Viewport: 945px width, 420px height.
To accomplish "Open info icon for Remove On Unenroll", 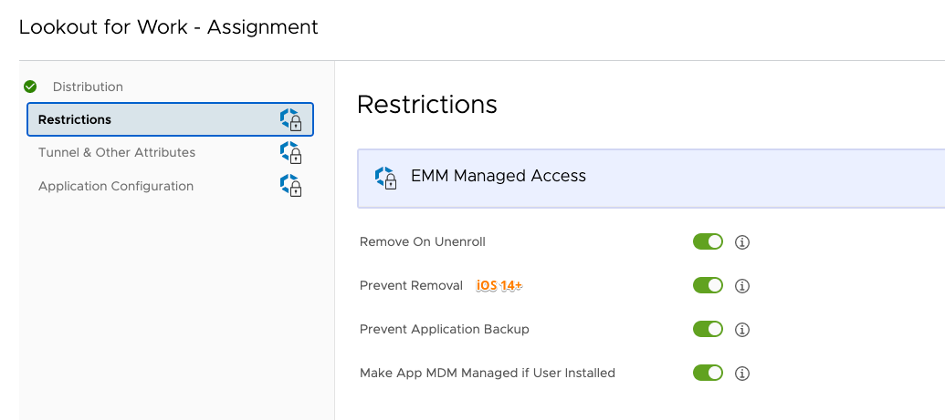I will pyautogui.click(x=742, y=242).
